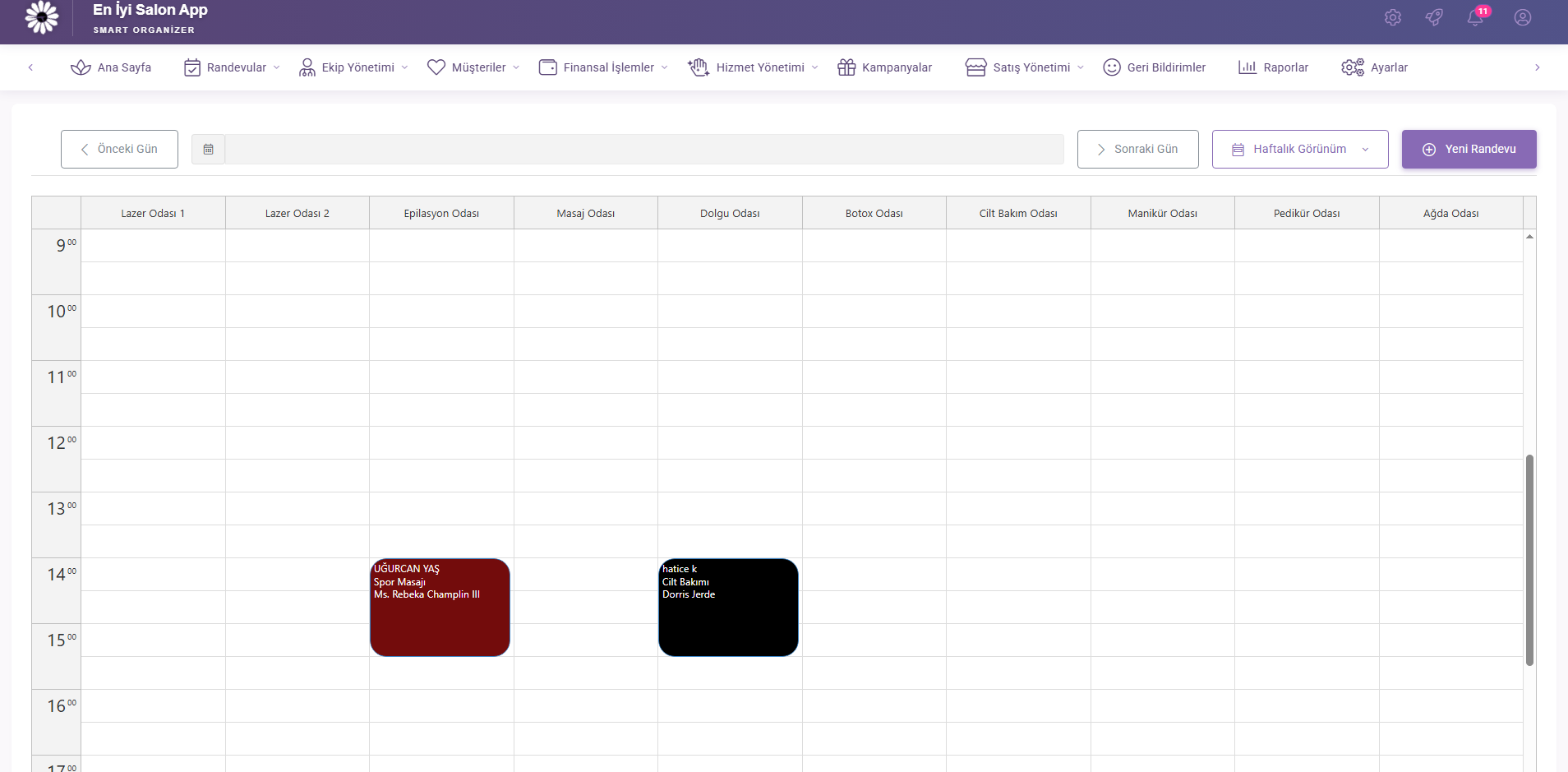Advance to next day with Sonraki Gün
The width and height of the screenshot is (1568, 772).
click(1137, 149)
